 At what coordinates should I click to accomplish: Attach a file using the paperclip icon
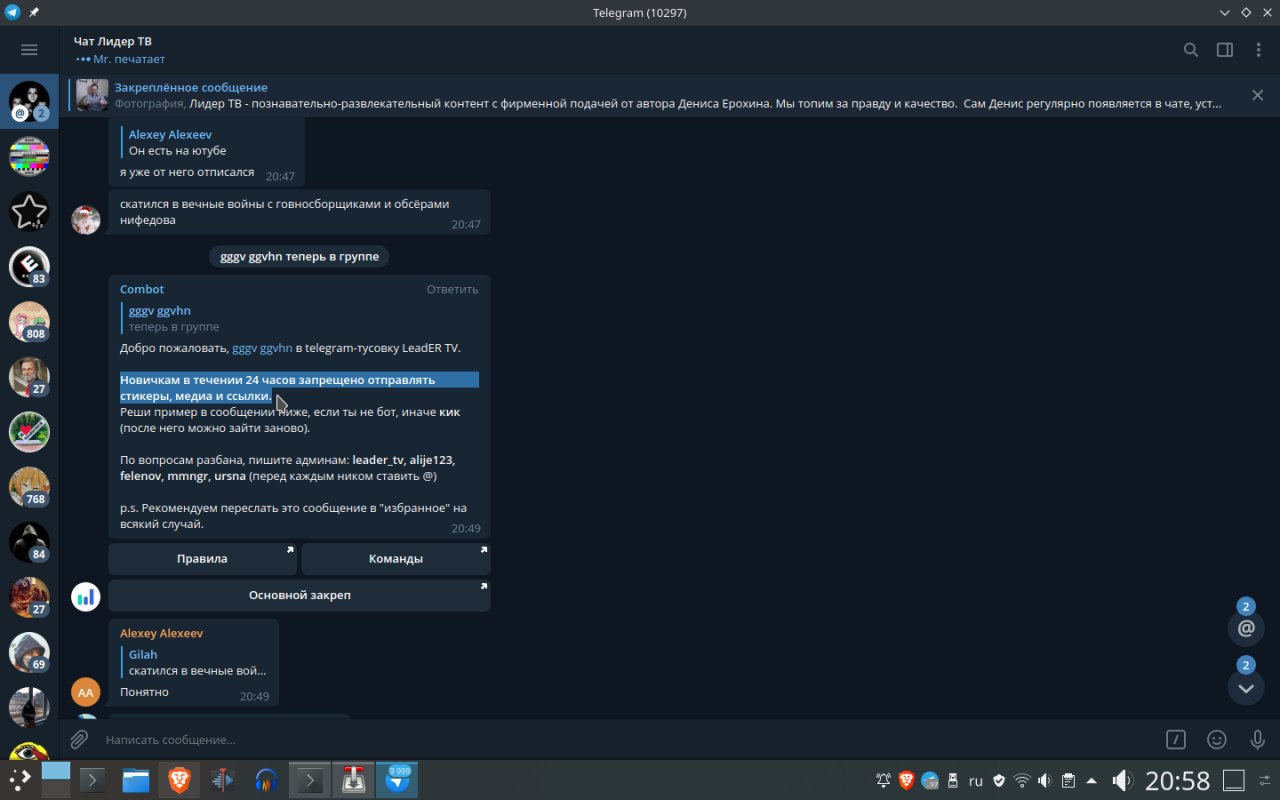(79, 740)
